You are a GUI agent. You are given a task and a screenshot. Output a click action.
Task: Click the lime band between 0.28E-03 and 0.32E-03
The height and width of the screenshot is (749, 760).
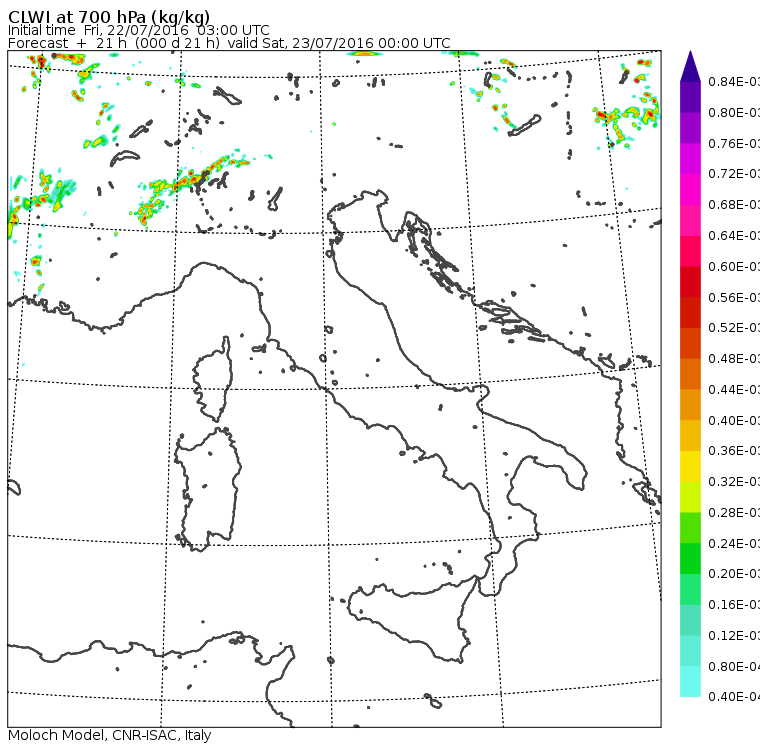click(x=690, y=497)
